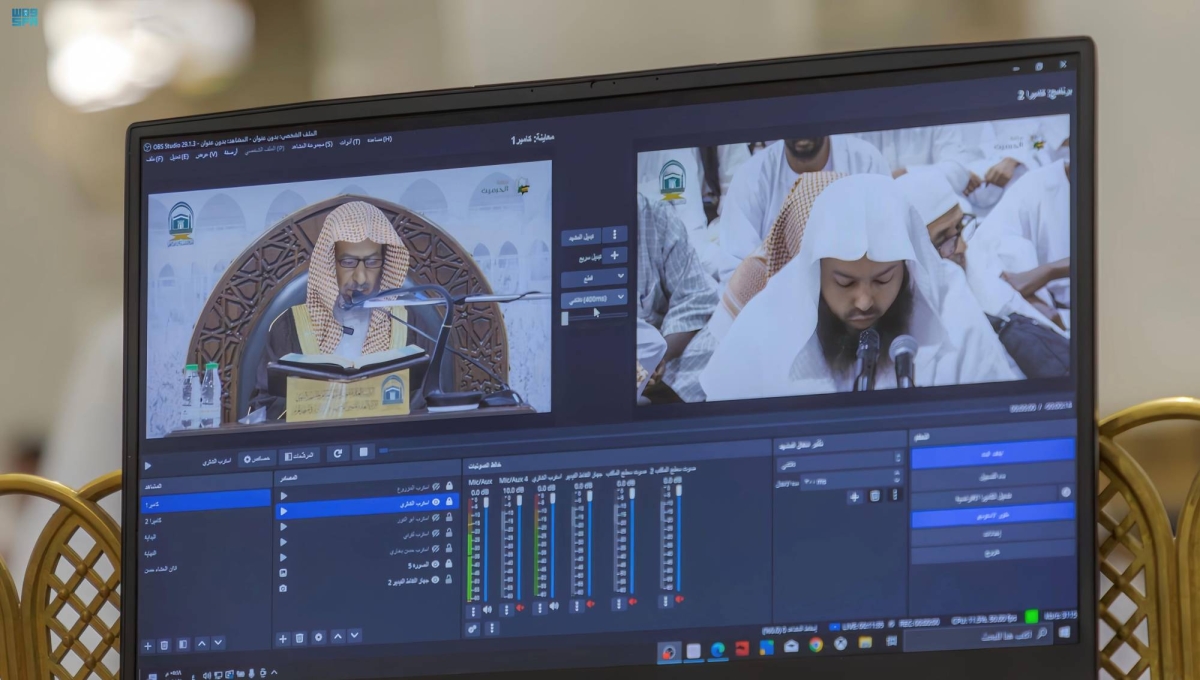The width and height of the screenshot is (1200, 680).
Task: Open advanced audio properties gears icon
Action: point(472,628)
